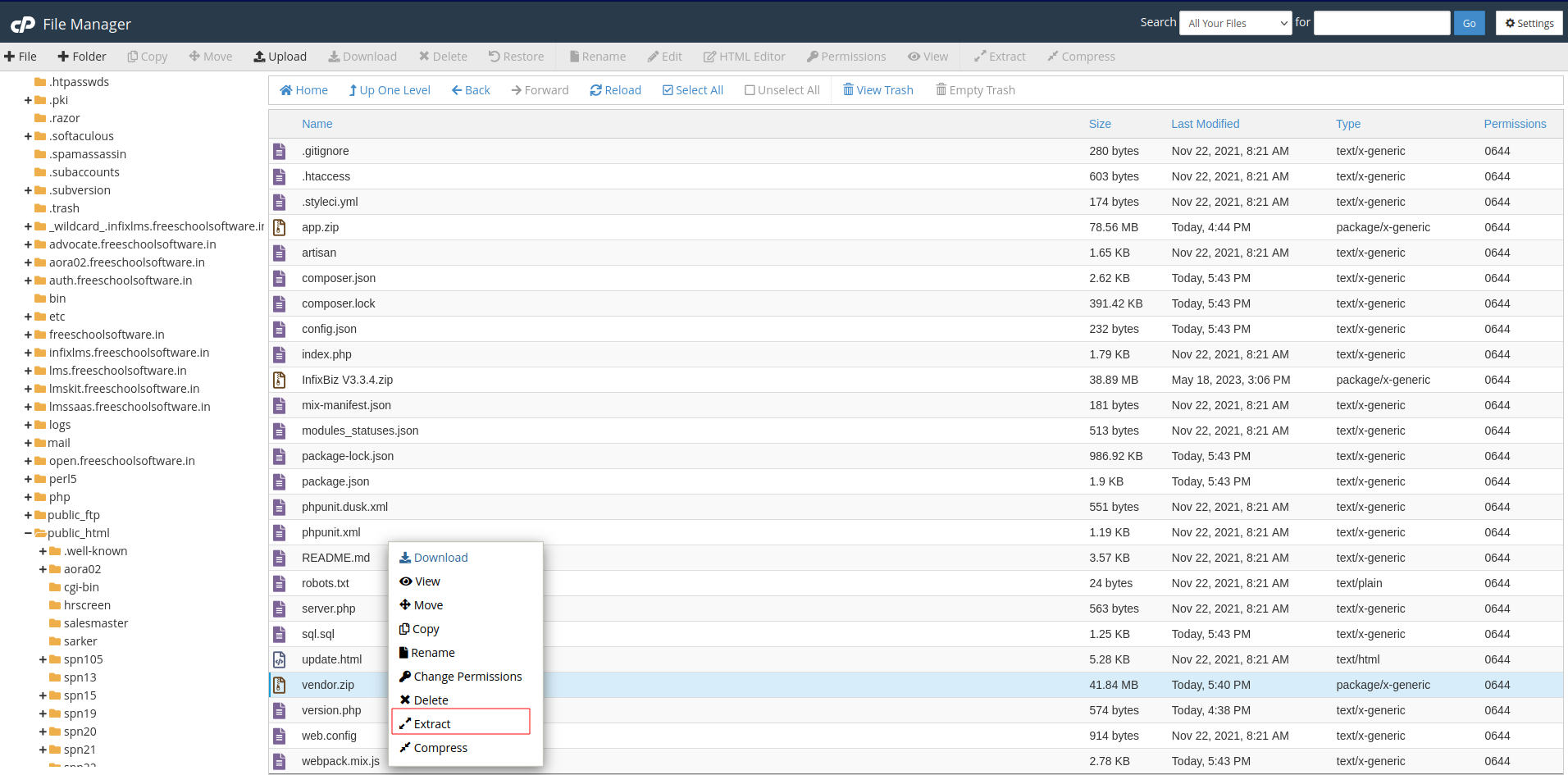Select Change Permissions in context menu
The height and width of the screenshot is (775, 1568).
point(467,677)
